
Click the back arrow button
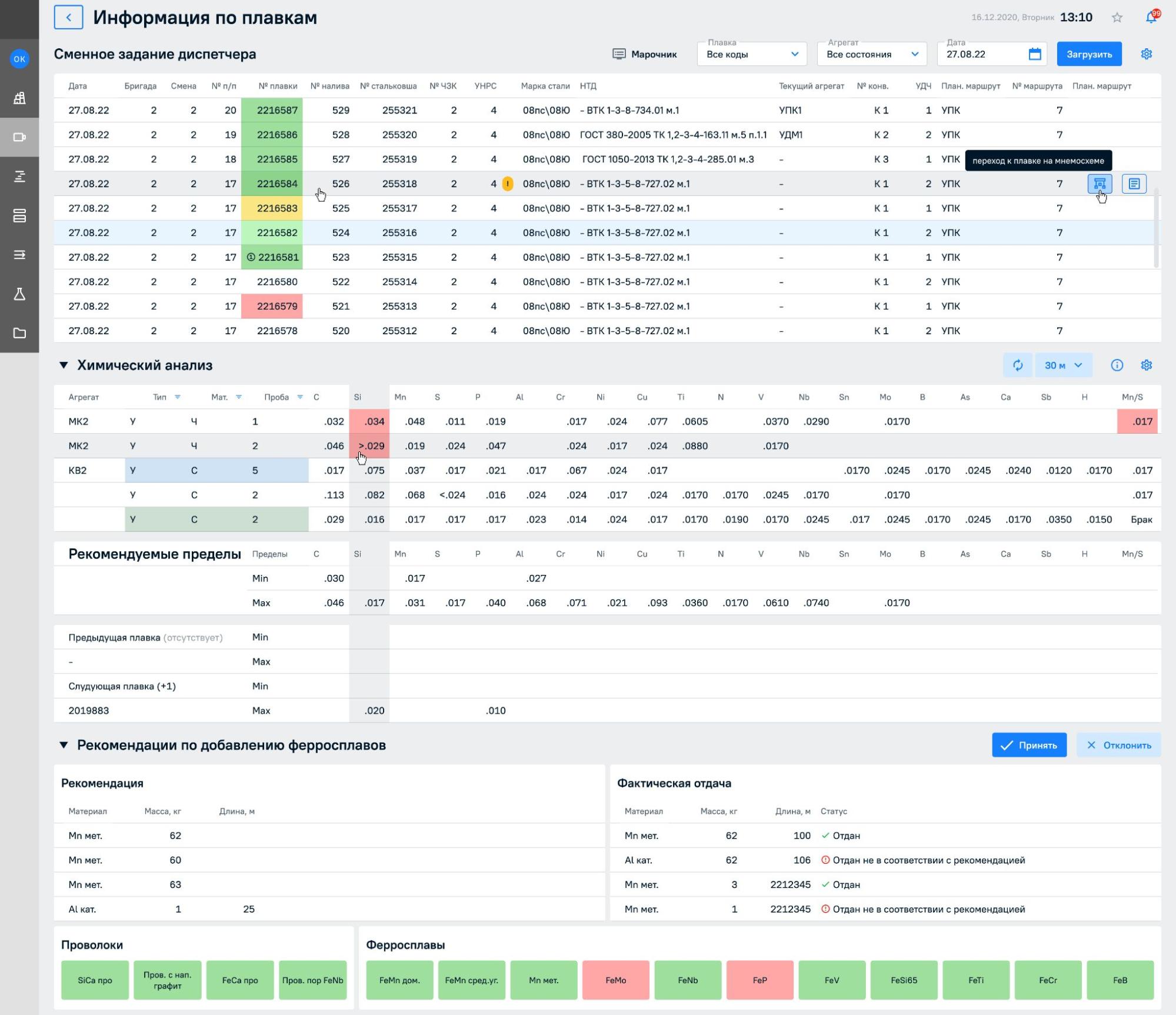point(68,18)
